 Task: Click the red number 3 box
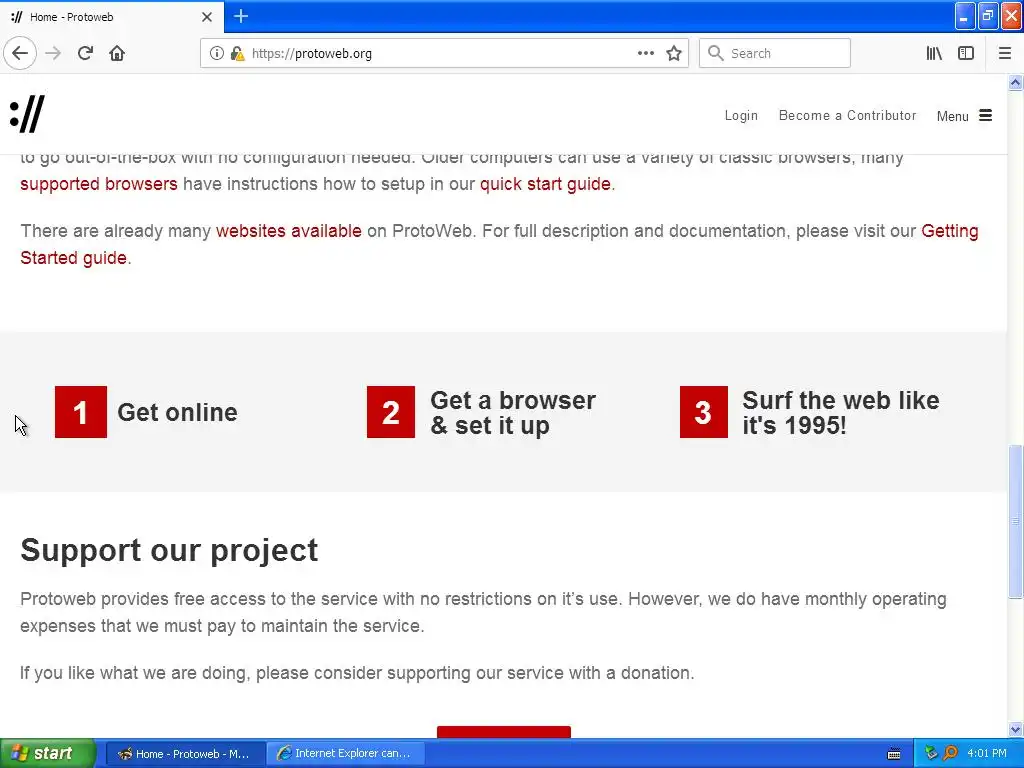point(703,412)
